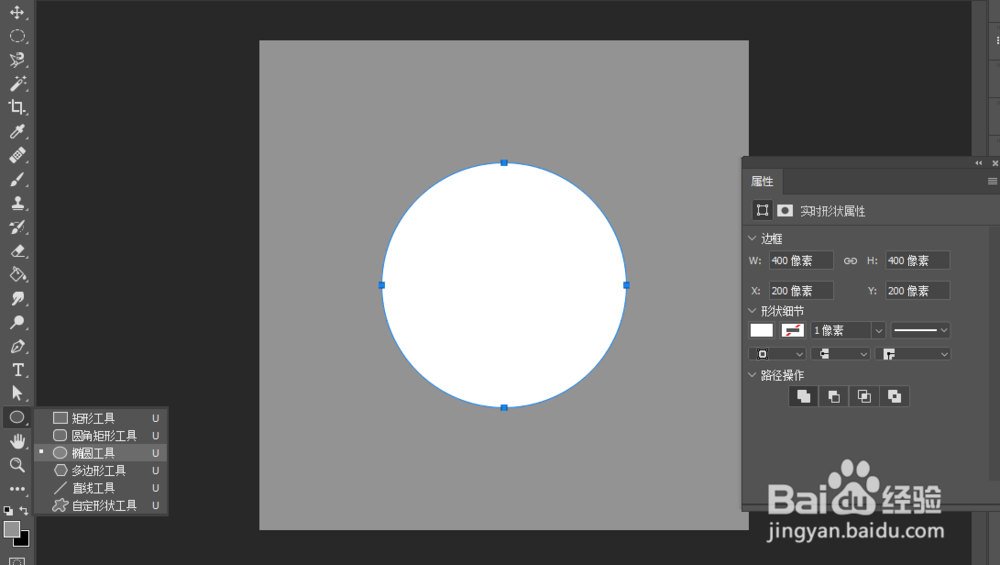Select the Move tool
1000x565 pixels.
[x=17, y=12]
